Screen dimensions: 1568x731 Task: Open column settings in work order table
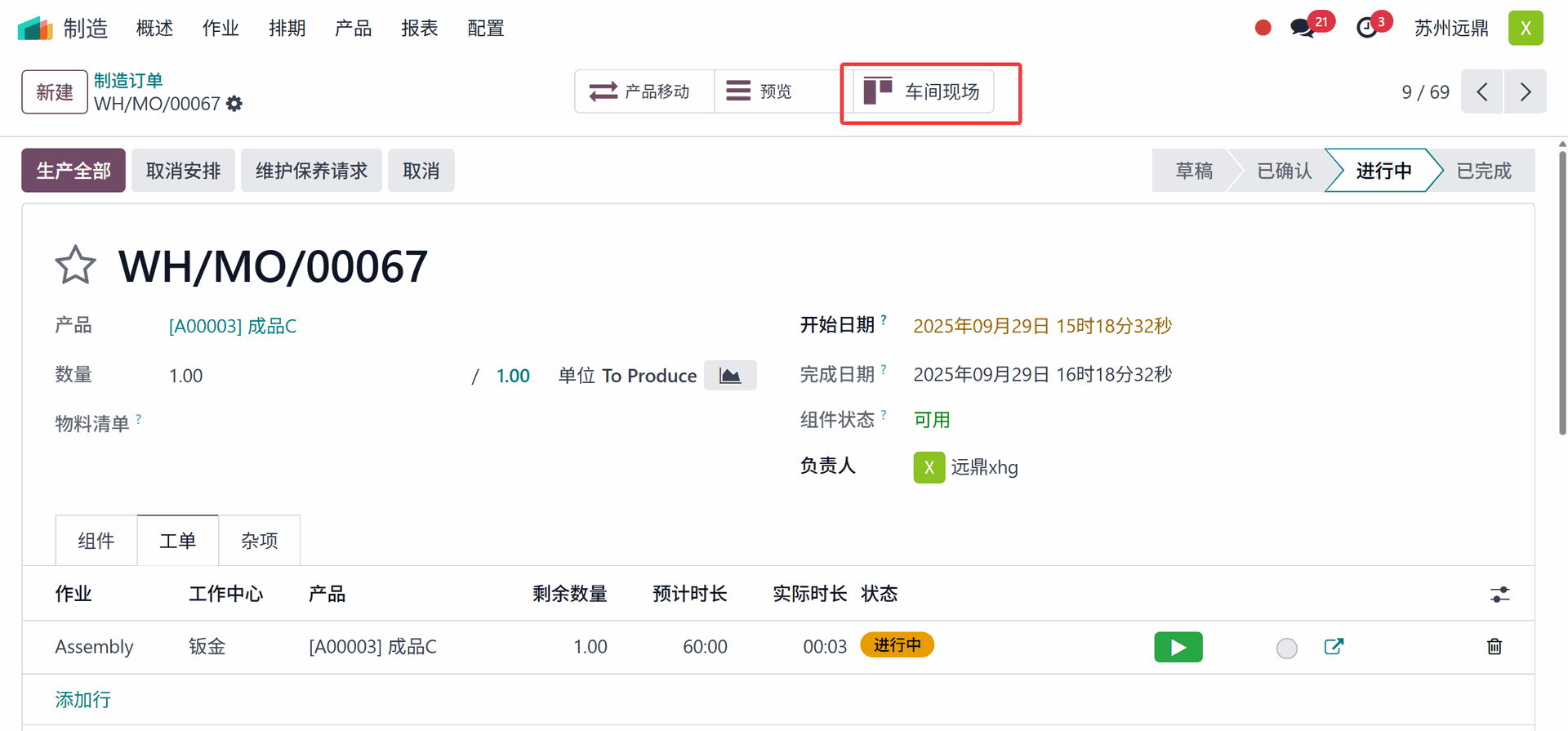[1499, 595]
